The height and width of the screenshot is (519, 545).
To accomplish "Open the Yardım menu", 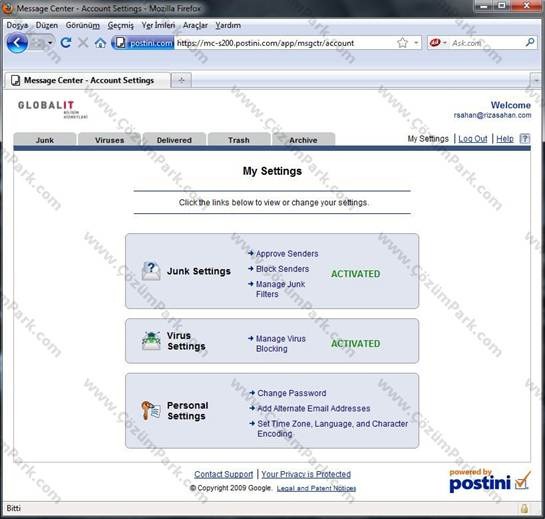I will (228, 25).
